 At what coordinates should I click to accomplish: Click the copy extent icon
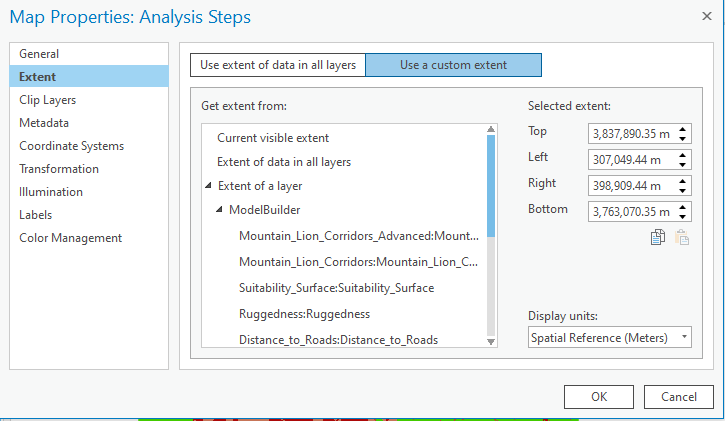coord(658,237)
